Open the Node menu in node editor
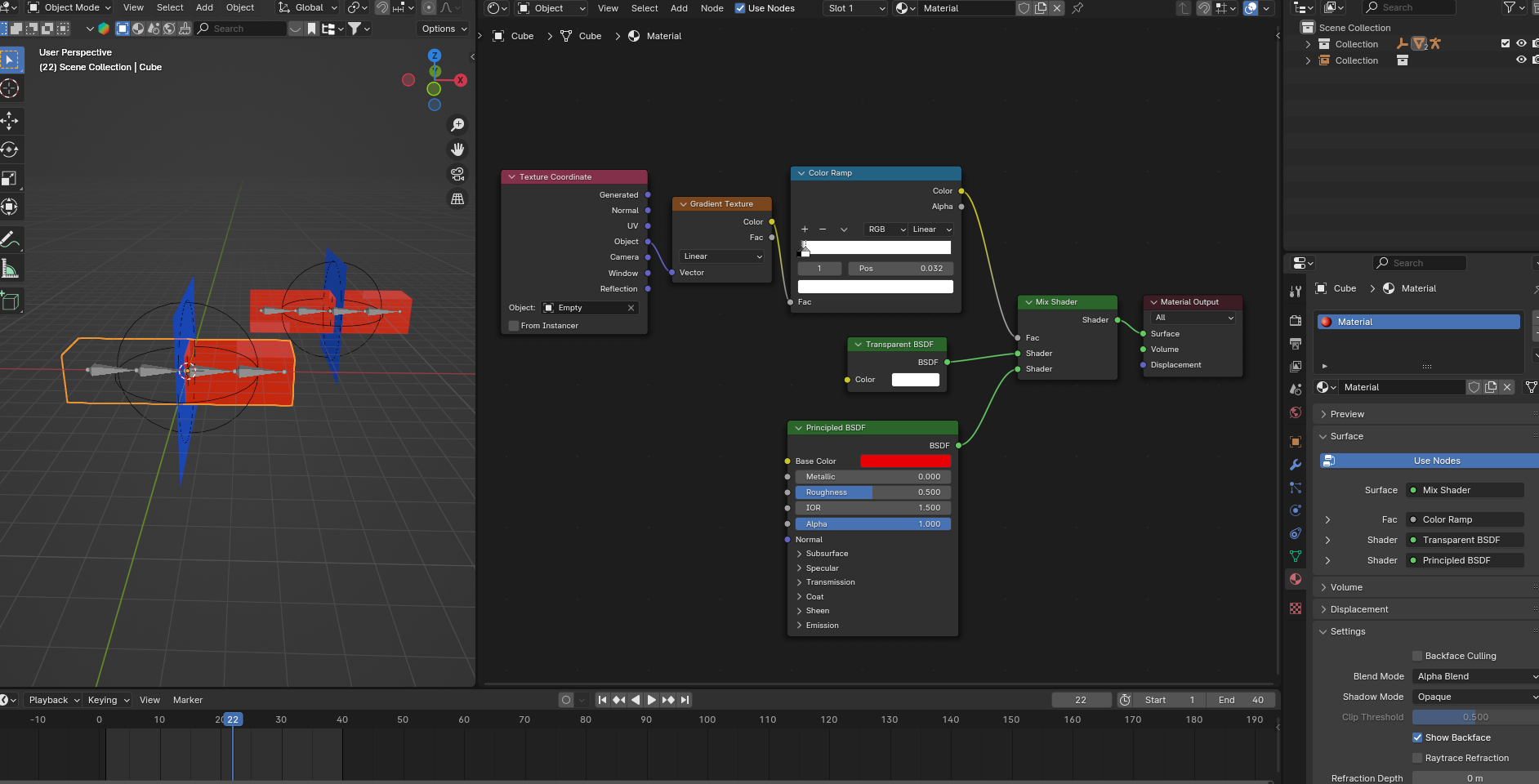 (x=712, y=8)
